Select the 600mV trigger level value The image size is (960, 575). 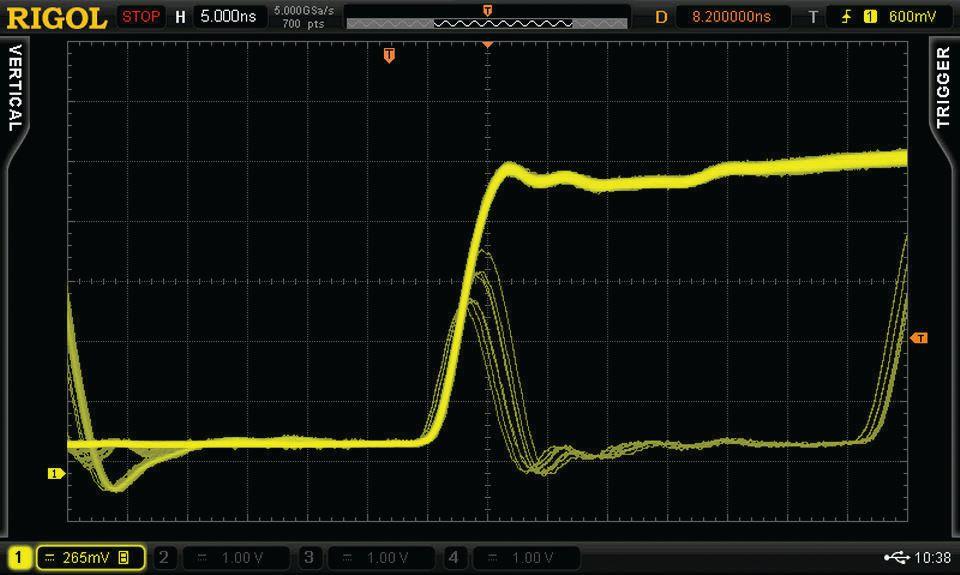912,17
